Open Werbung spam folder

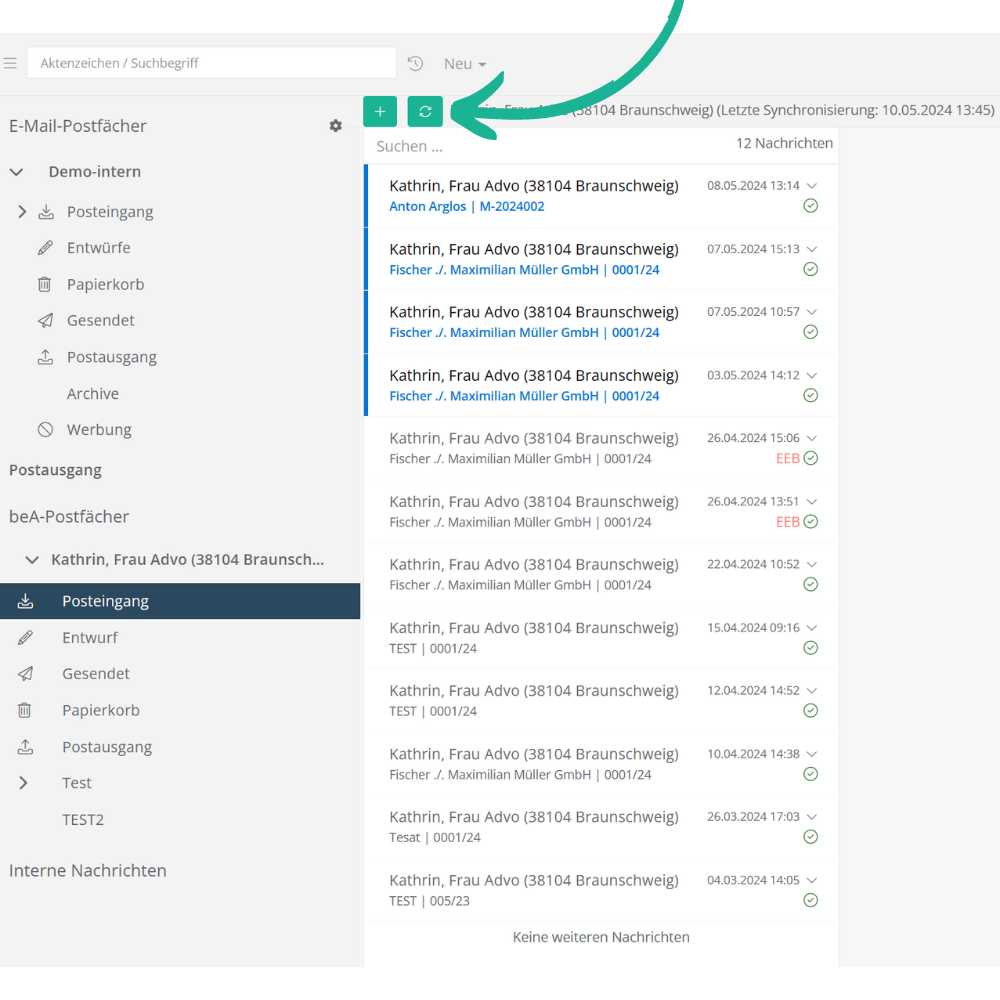[x=99, y=430]
